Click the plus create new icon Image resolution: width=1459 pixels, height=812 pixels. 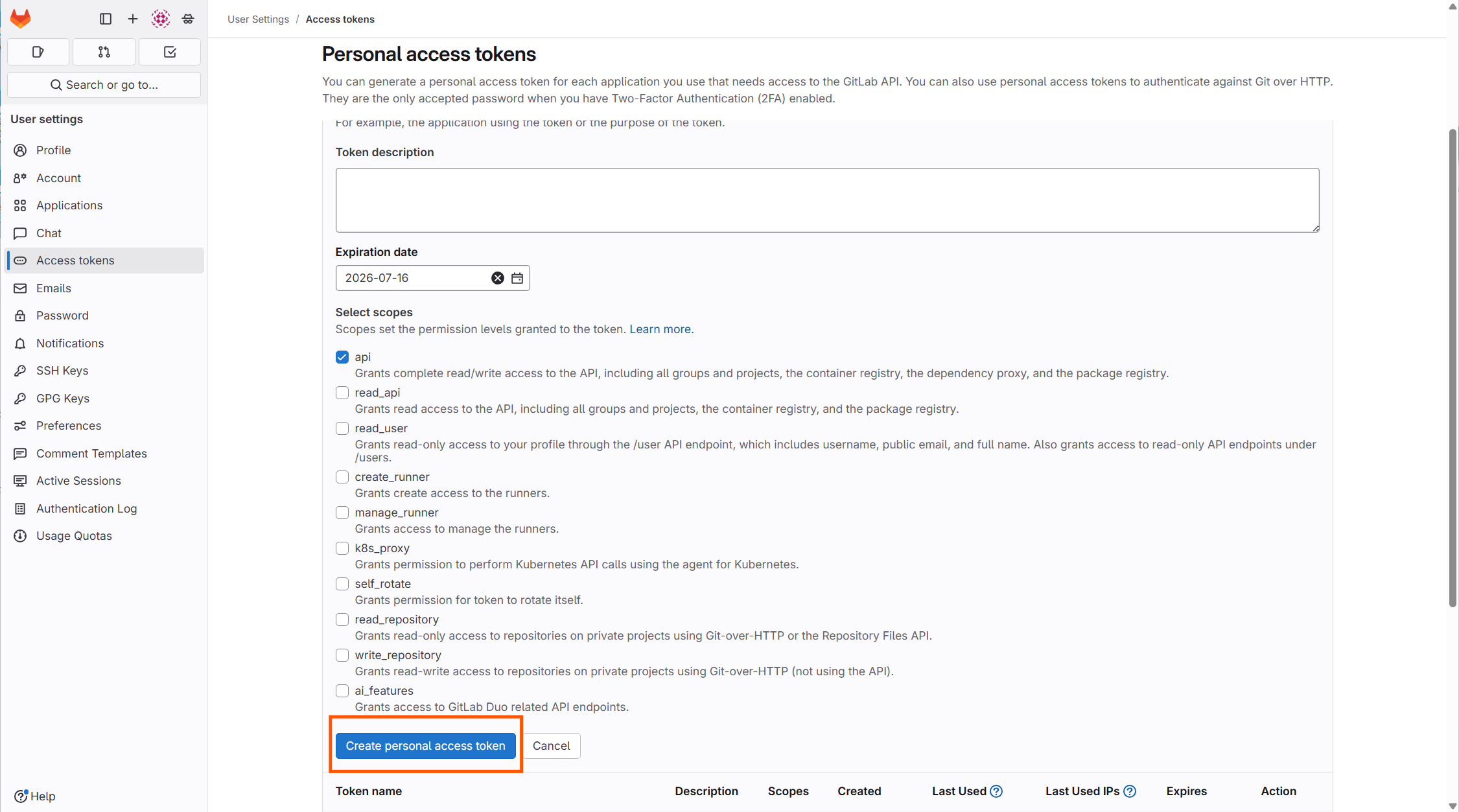[x=133, y=19]
